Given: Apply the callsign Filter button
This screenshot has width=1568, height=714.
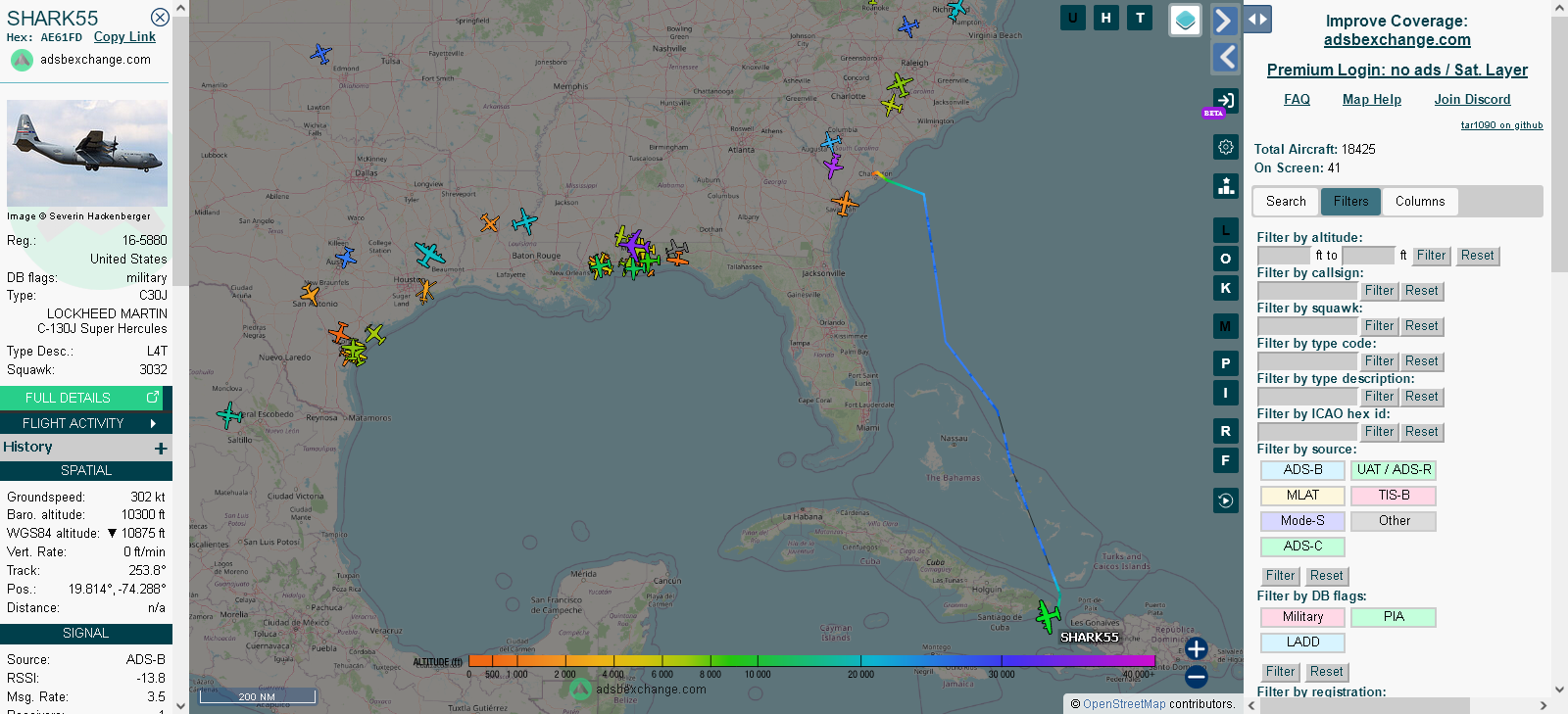Looking at the screenshot, I should (1379, 291).
